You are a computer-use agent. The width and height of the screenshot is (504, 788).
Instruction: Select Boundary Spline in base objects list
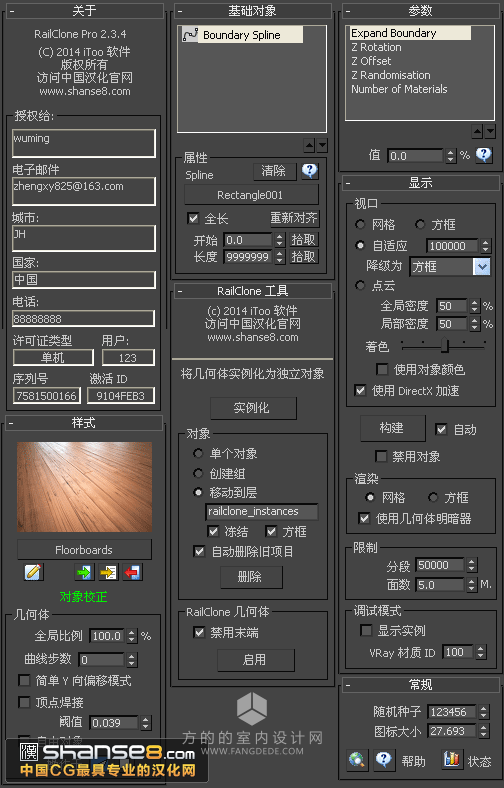pos(242,35)
